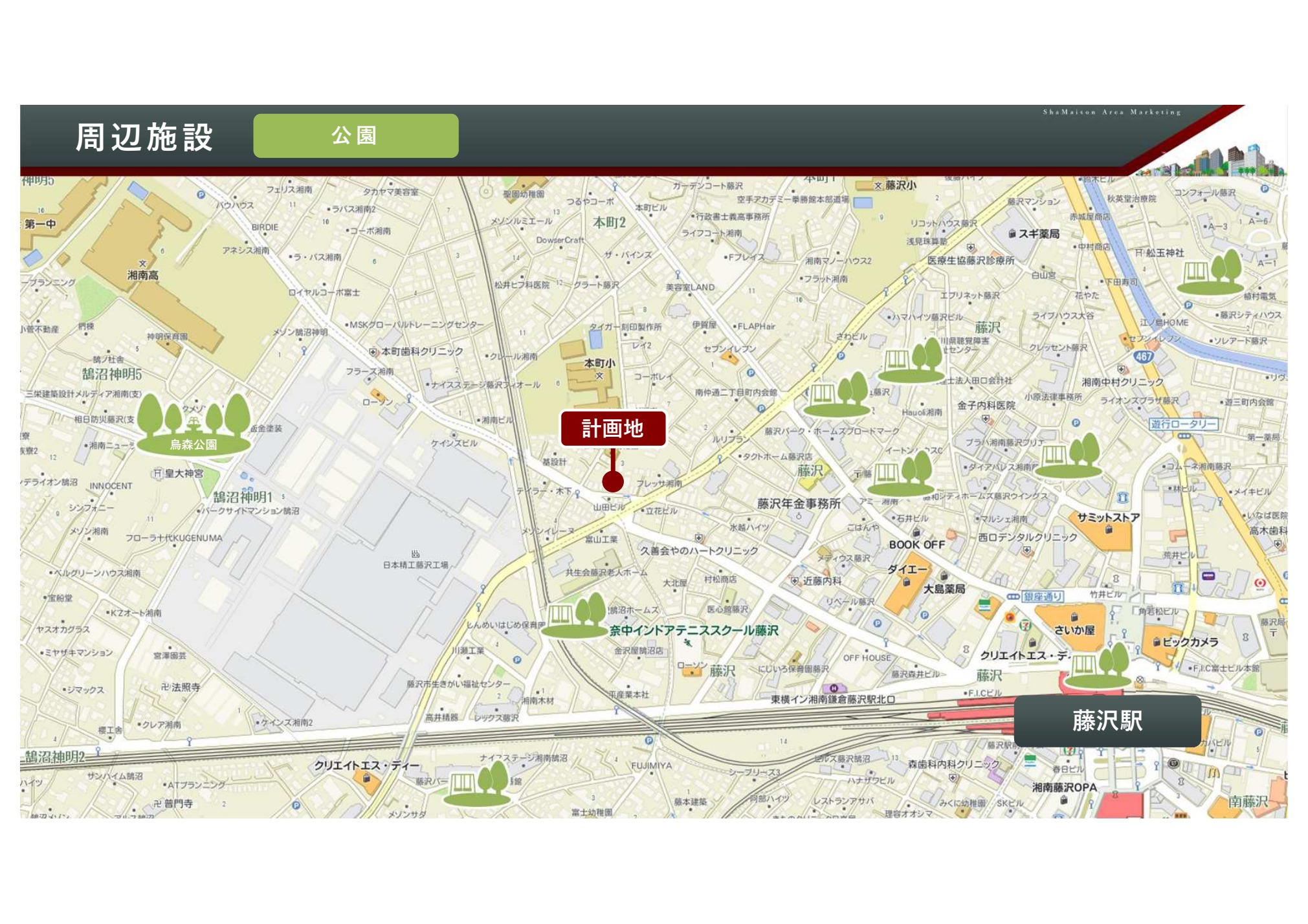Screen dimensions: 1308x924
Task: Click the 第一中 school label
Action: [x=40, y=224]
